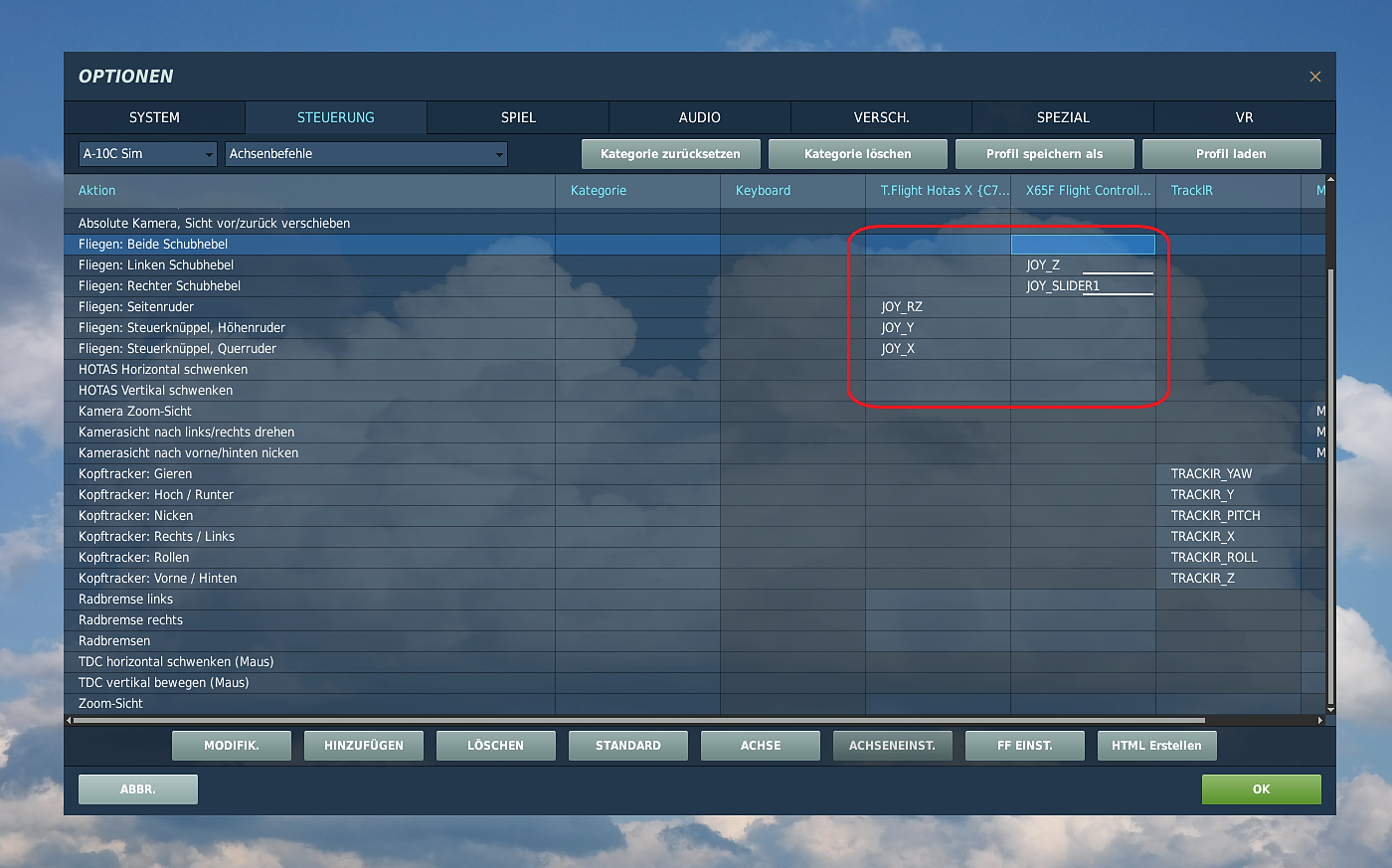Open the AUDIO tab
Image resolution: width=1392 pixels, height=868 pixels.
(x=699, y=117)
